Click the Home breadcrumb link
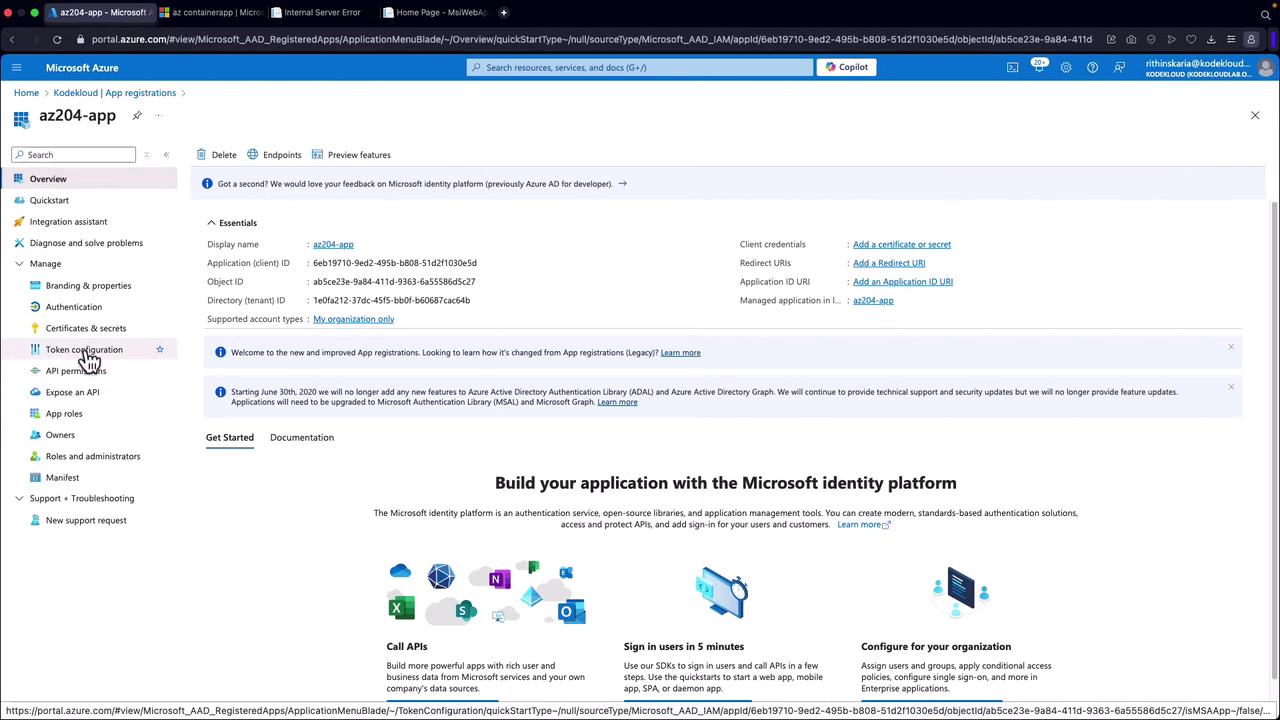1280x720 pixels. click(x=26, y=93)
